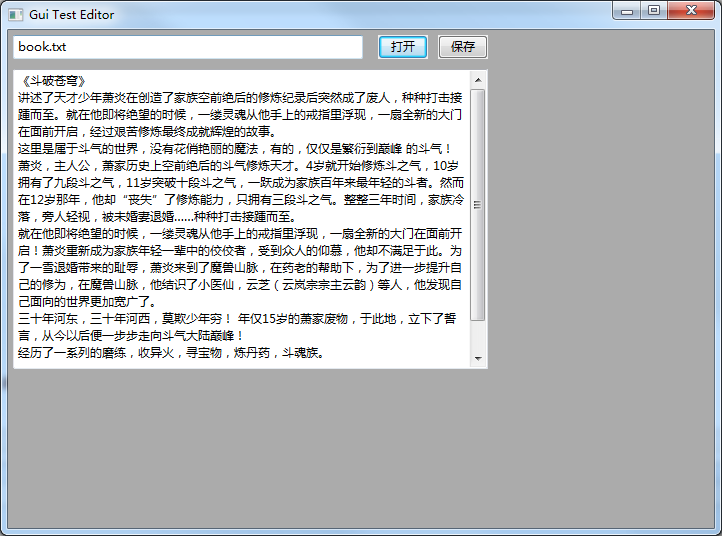Click the title line 《斗破苍穹》

52,81
